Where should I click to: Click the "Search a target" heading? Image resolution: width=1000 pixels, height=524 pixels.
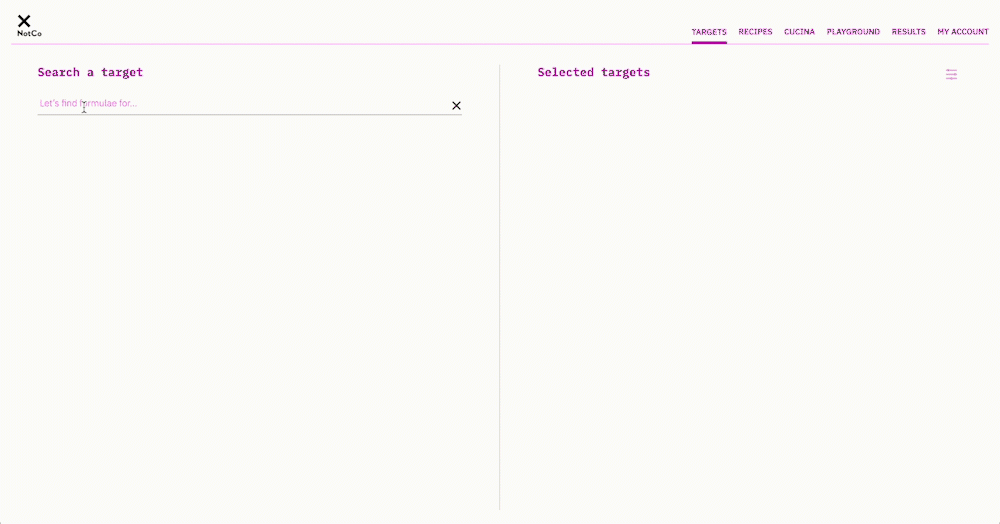pyautogui.click(x=90, y=72)
